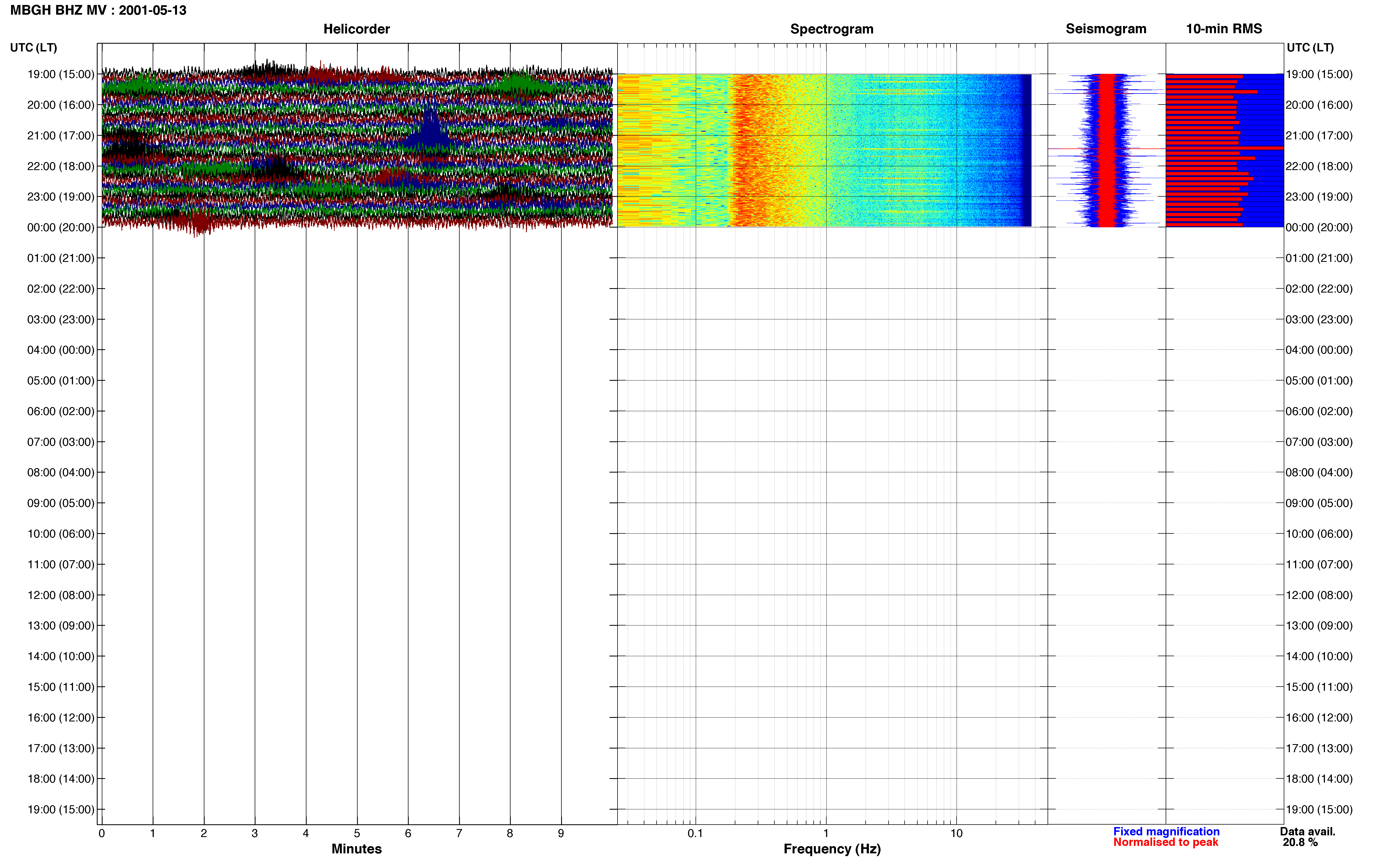
Task: Click the 5 tick on the Minutes axis
Action: click(x=357, y=833)
